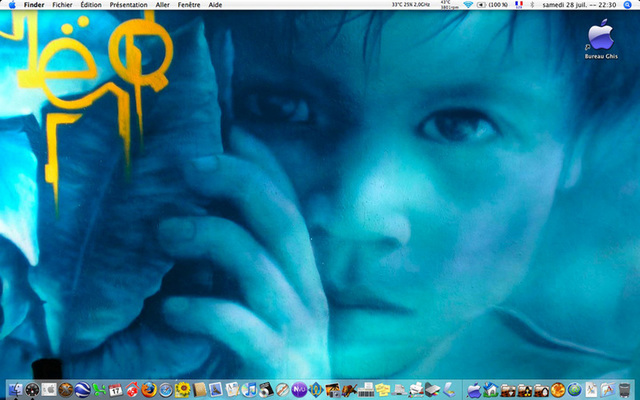
Task: Open the brown Address Book icon
Action: (x=199, y=390)
